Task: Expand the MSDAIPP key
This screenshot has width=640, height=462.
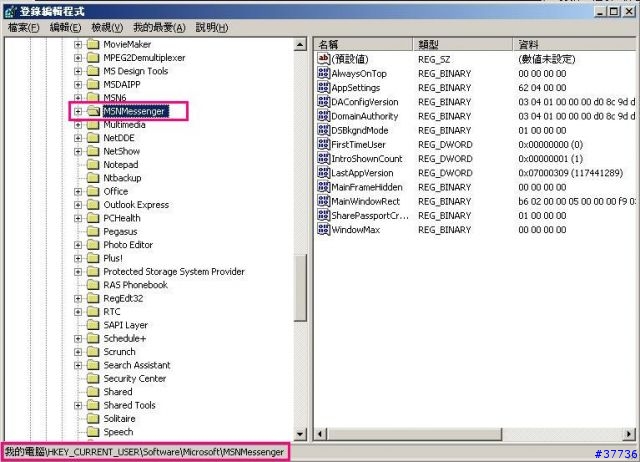Action: [78, 84]
